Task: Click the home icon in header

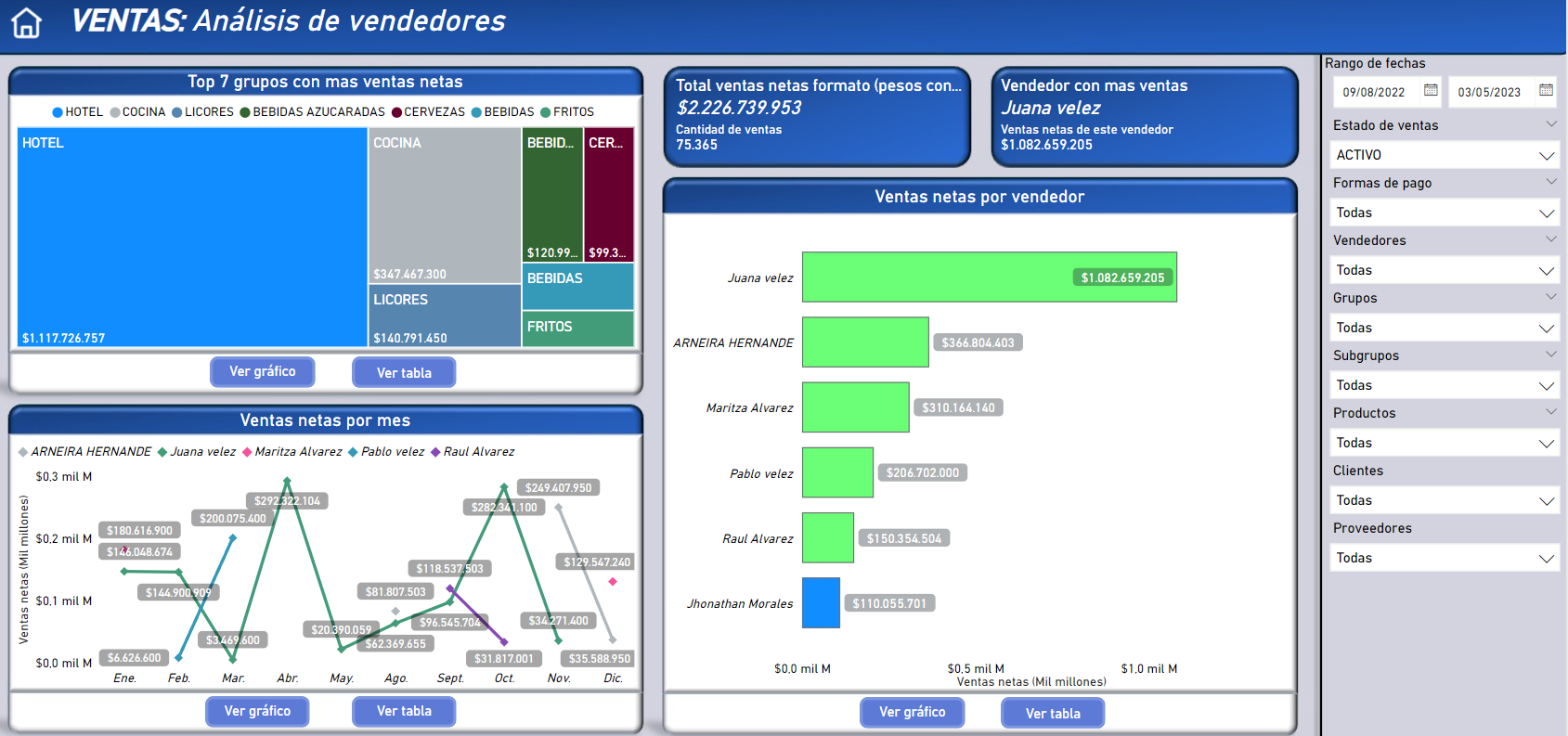Action: tap(26, 23)
